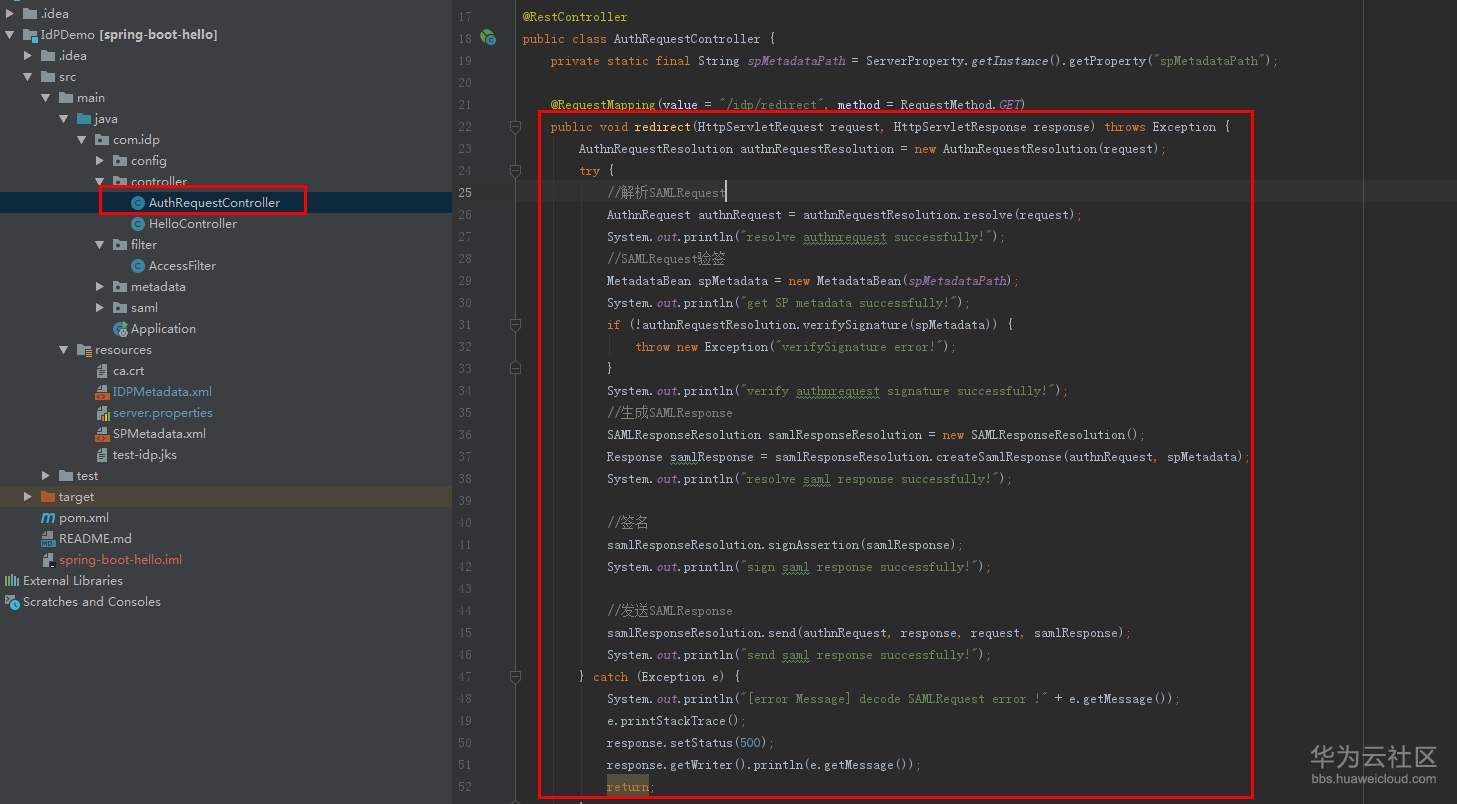Click the AccessFilter class icon
Image resolution: width=1457 pixels, height=804 pixels.
coord(138,266)
